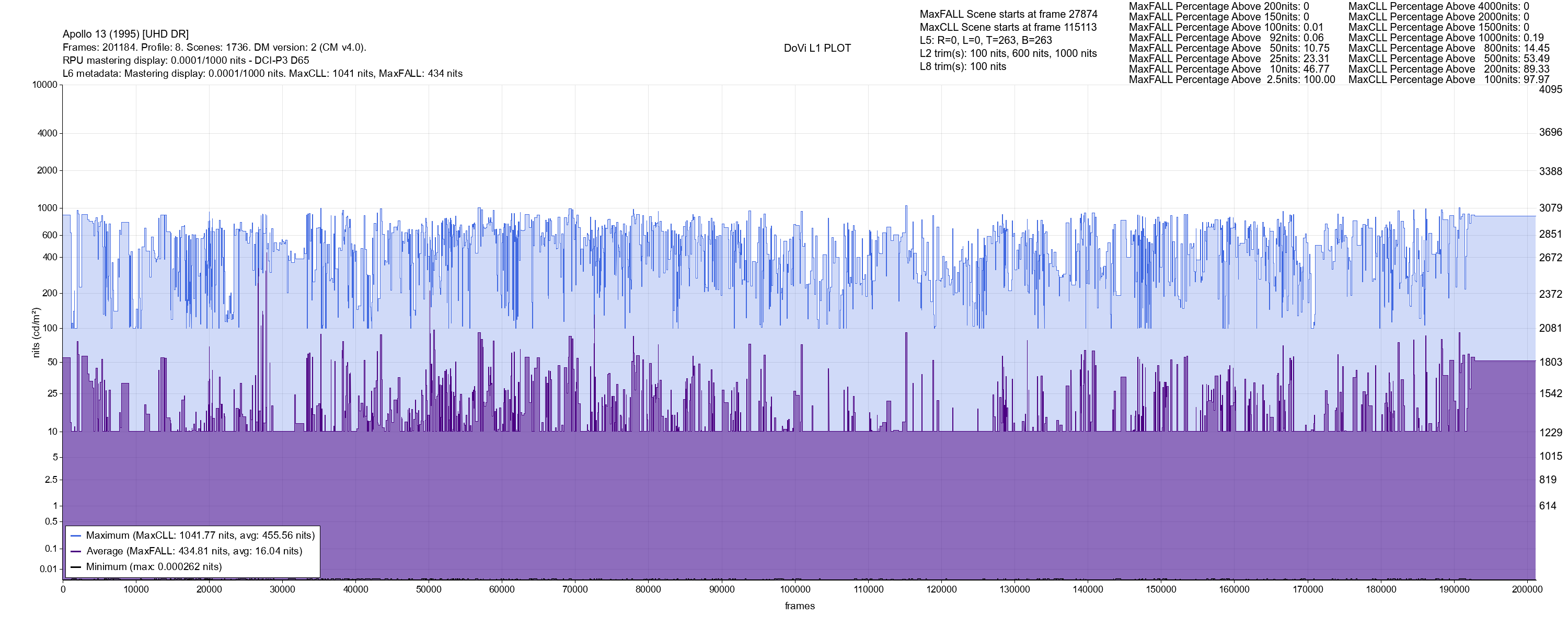Click the 100000 frames tick label
This screenshot has width=1568, height=627.
(x=795, y=590)
